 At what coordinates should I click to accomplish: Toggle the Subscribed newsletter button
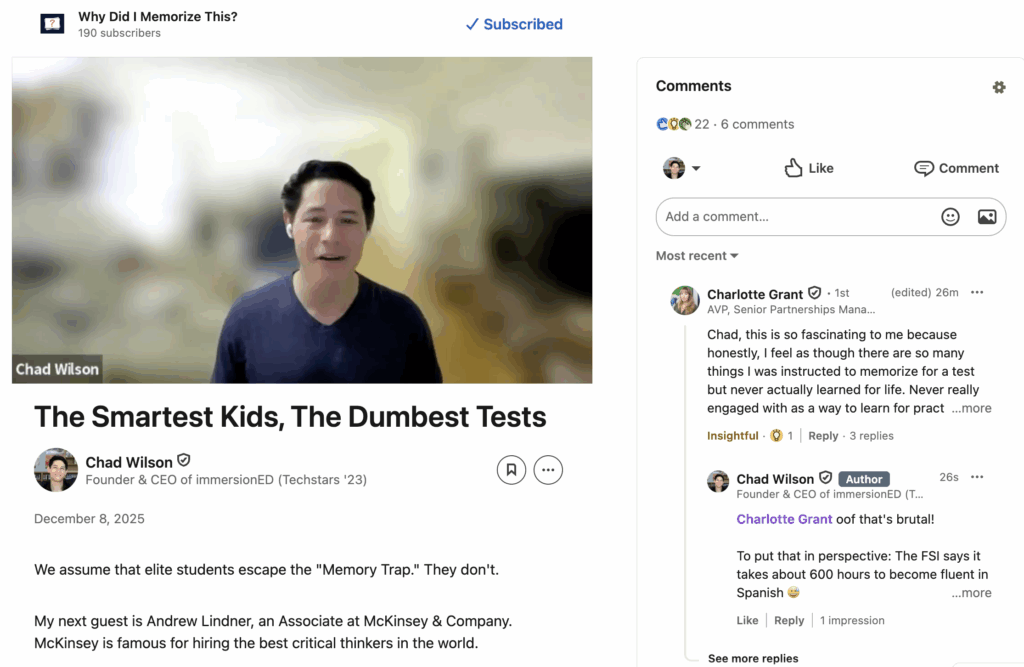pyautogui.click(x=514, y=24)
